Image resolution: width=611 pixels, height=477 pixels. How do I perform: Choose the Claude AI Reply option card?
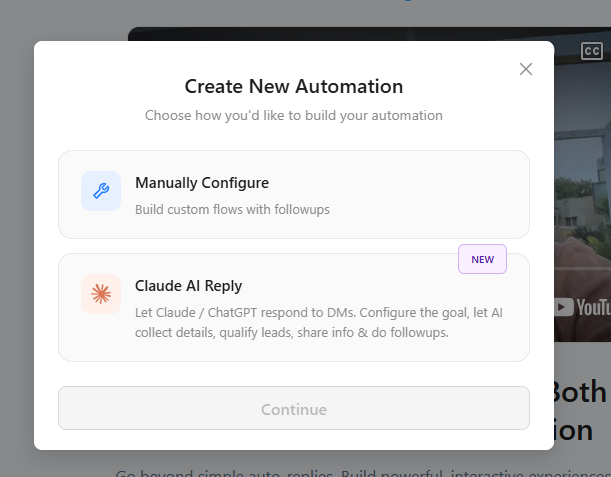[294, 307]
